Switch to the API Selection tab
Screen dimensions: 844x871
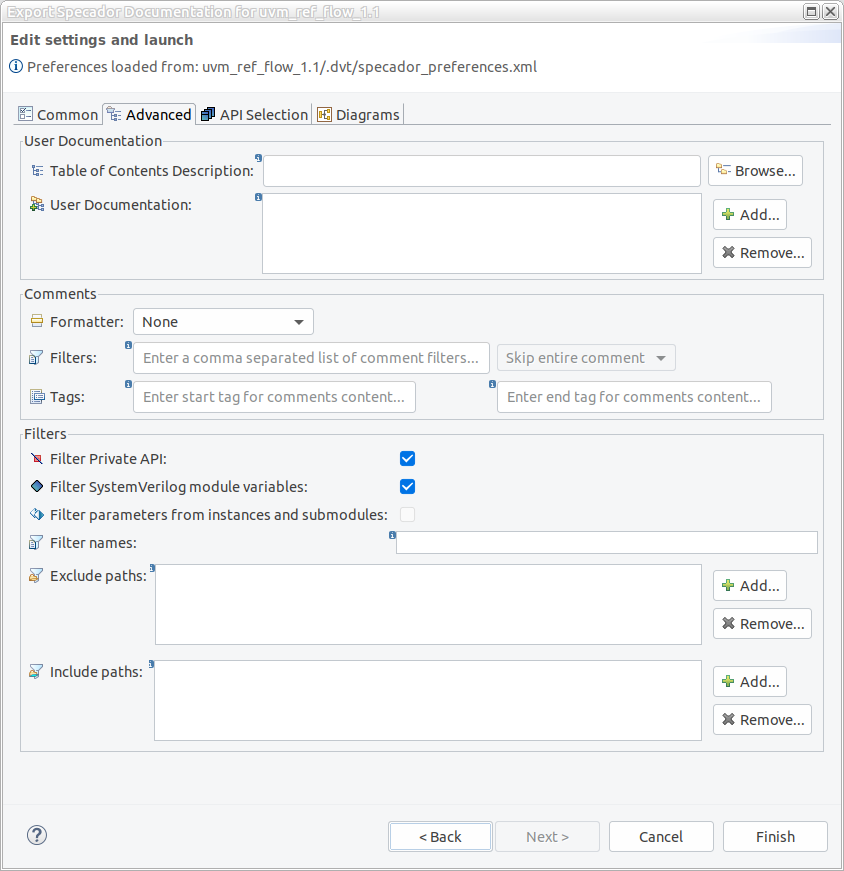click(x=254, y=115)
